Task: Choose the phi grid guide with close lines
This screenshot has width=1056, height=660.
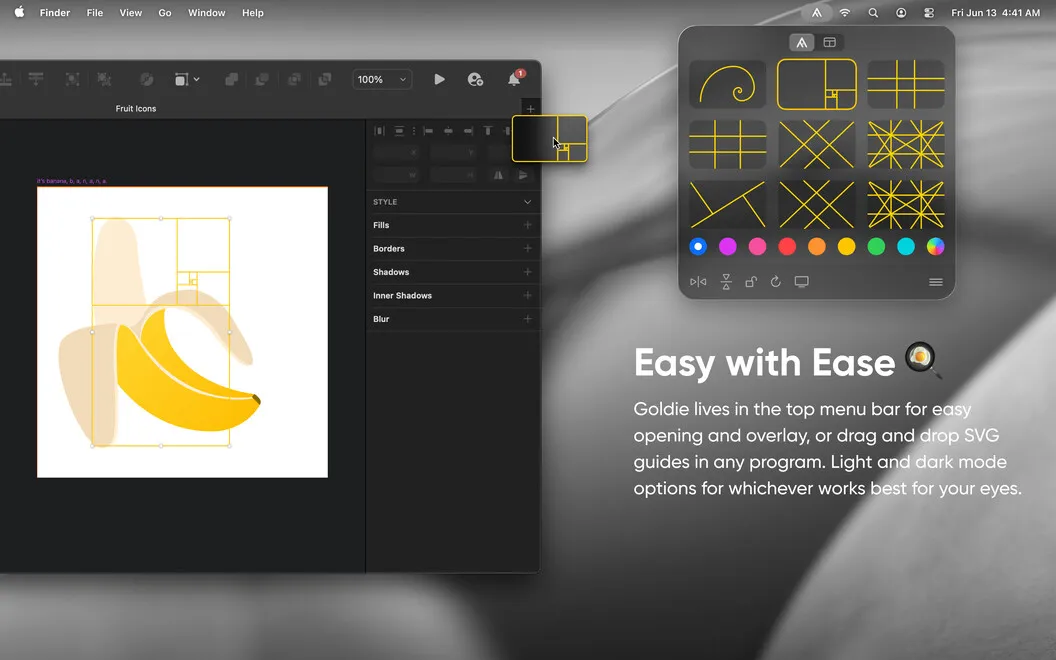Action: pyautogui.click(x=905, y=84)
